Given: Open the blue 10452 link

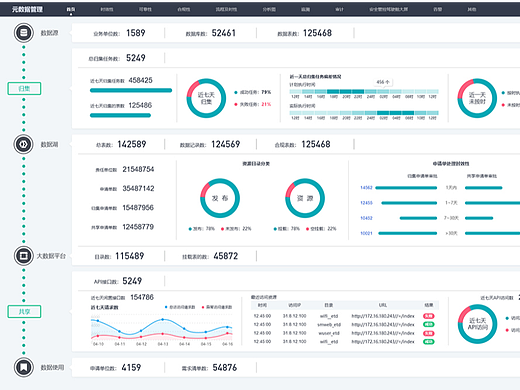Looking at the screenshot, I should point(366,218).
